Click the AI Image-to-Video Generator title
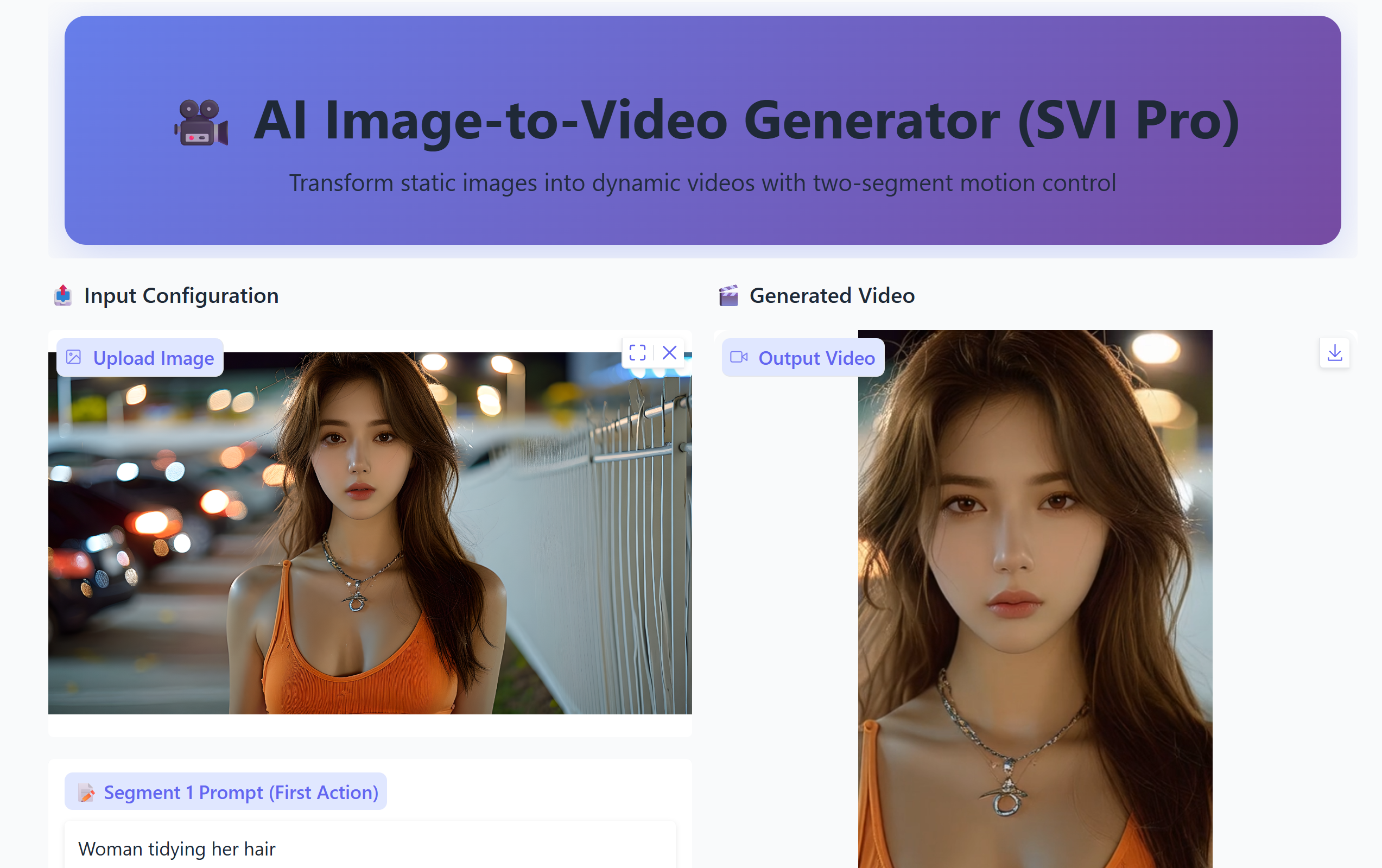1382x868 pixels. click(x=746, y=120)
